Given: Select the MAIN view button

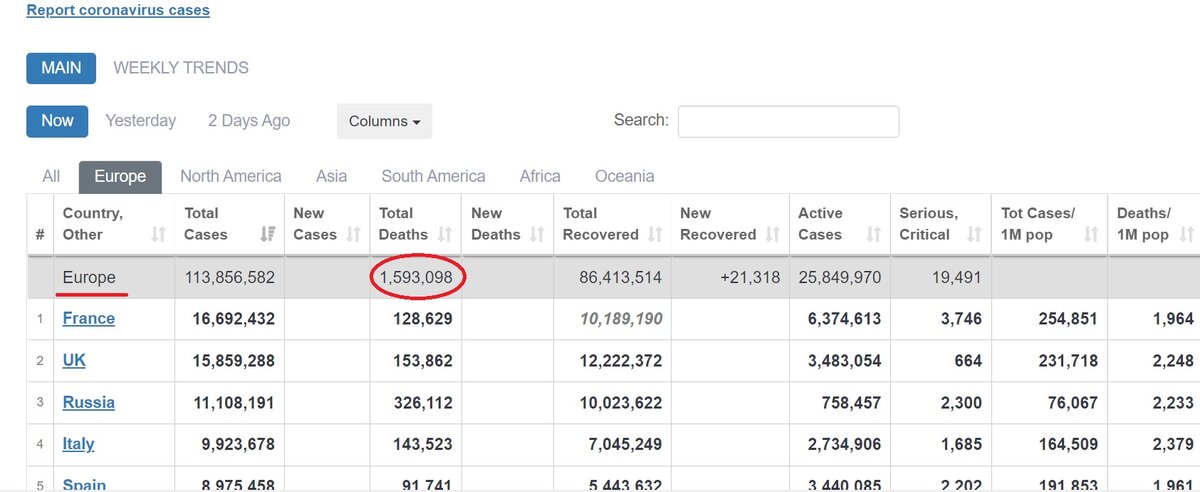Looking at the screenshot, I should point(61,68).
